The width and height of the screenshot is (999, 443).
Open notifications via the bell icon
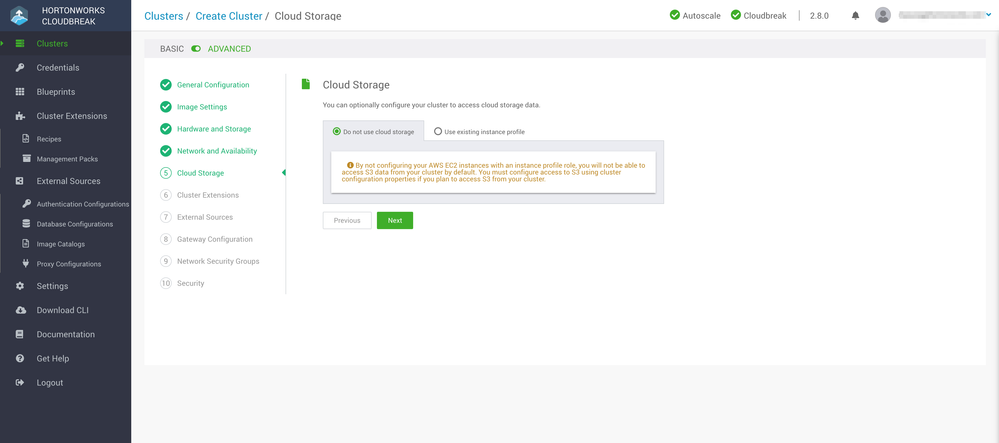point(856,16)
